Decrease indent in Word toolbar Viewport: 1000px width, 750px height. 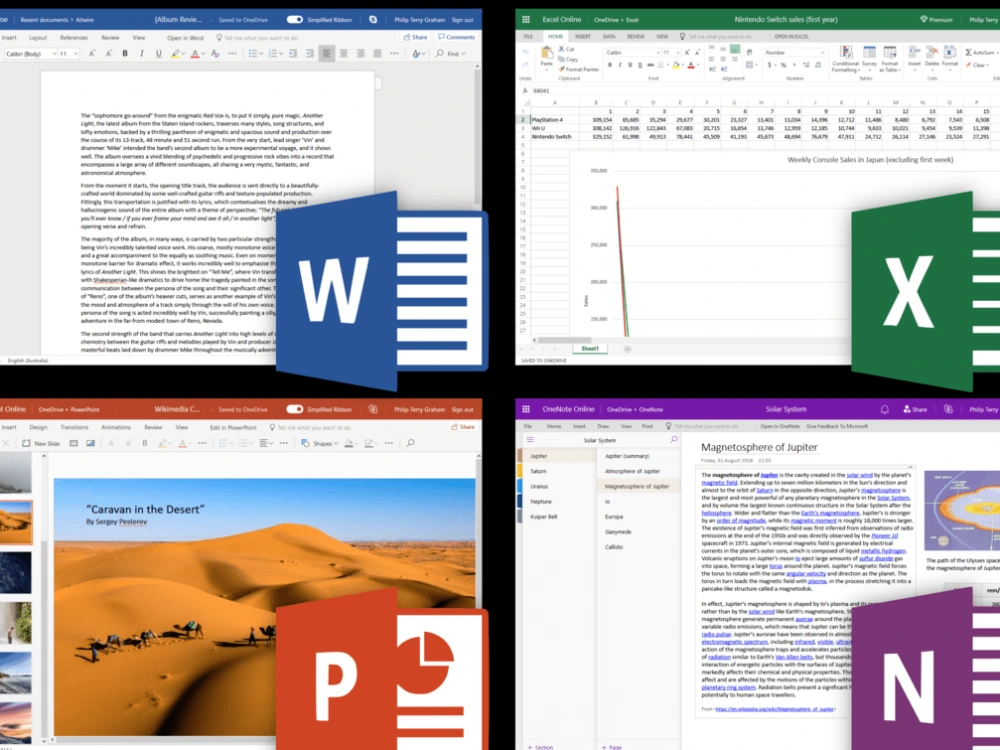[x=293, y=54]
